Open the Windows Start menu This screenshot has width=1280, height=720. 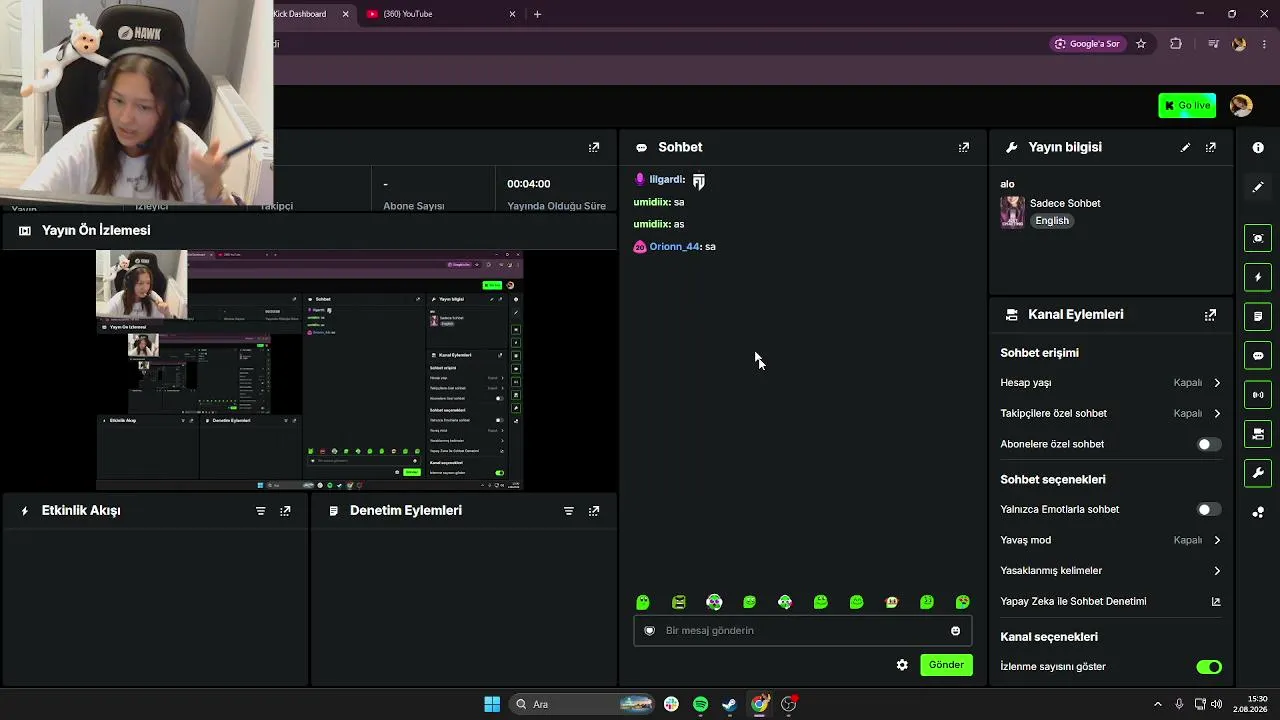click(x=492, y=704)
